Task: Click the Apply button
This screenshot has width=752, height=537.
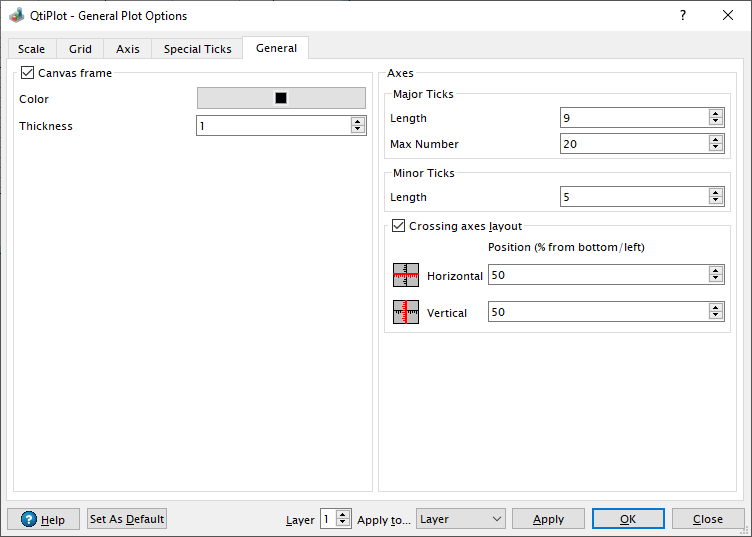Action: [x=548, y=519]
